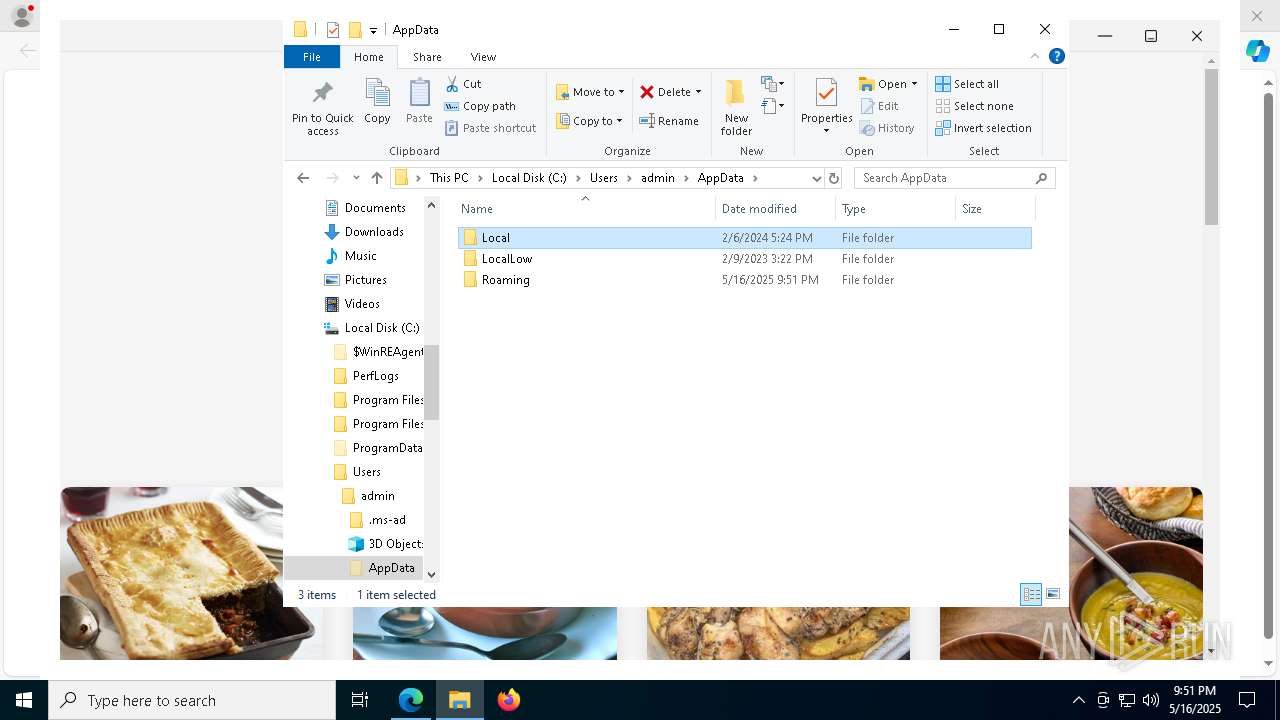The image size is (1280, 720).
Task: Select the Local folder row
Action: [x=744, y=238]
